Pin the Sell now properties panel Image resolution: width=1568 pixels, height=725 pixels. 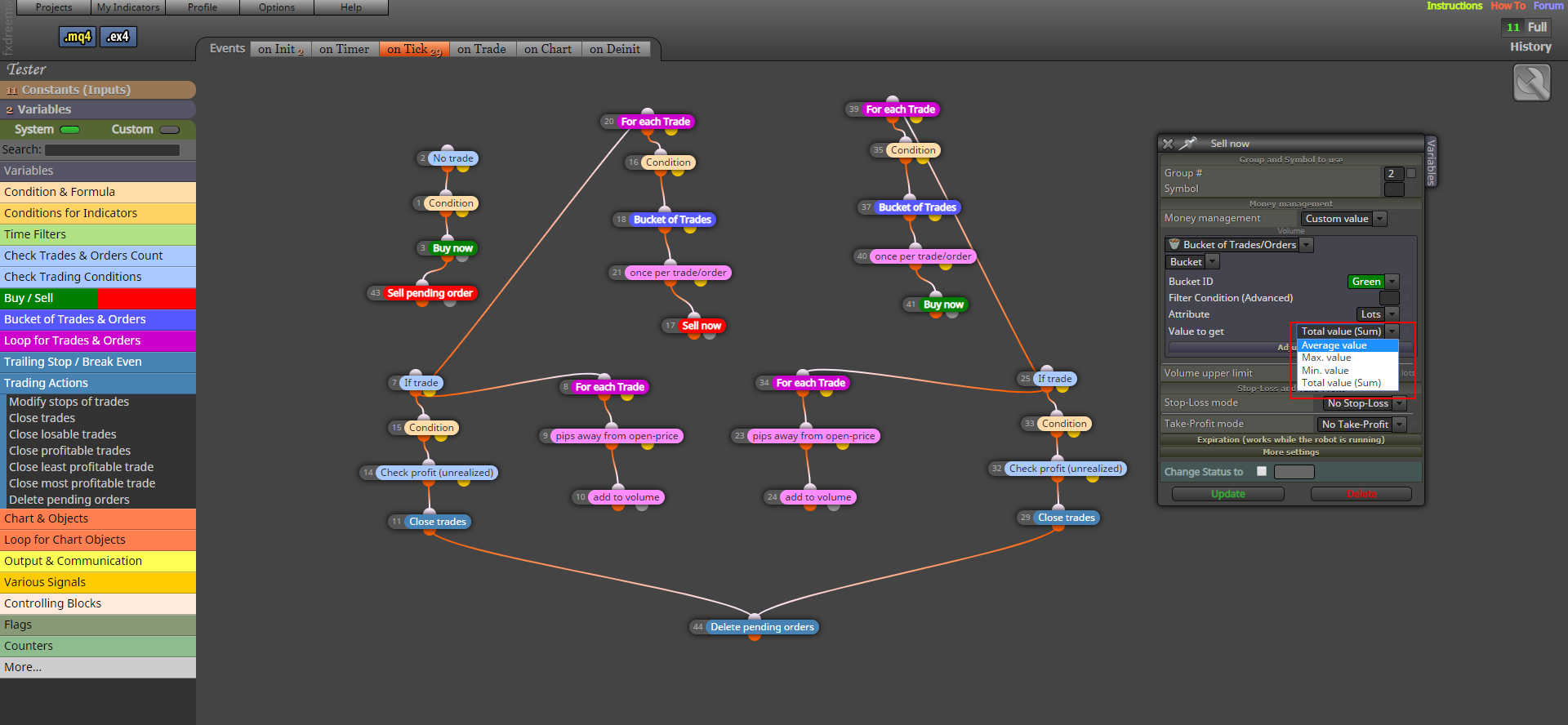(1189, 144)
